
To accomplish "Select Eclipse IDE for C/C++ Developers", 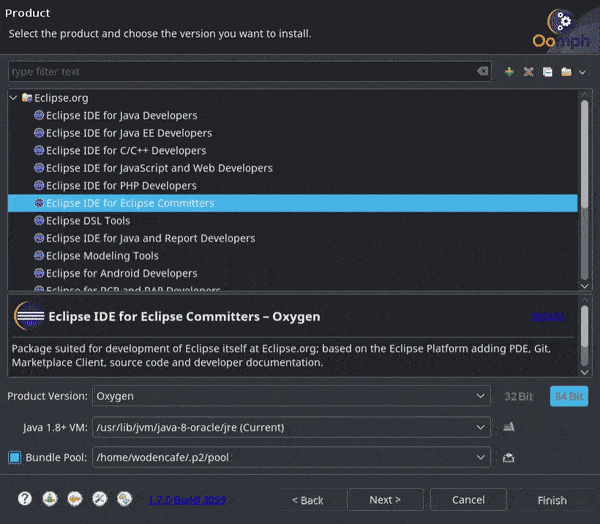I will (x=126, y=150).
